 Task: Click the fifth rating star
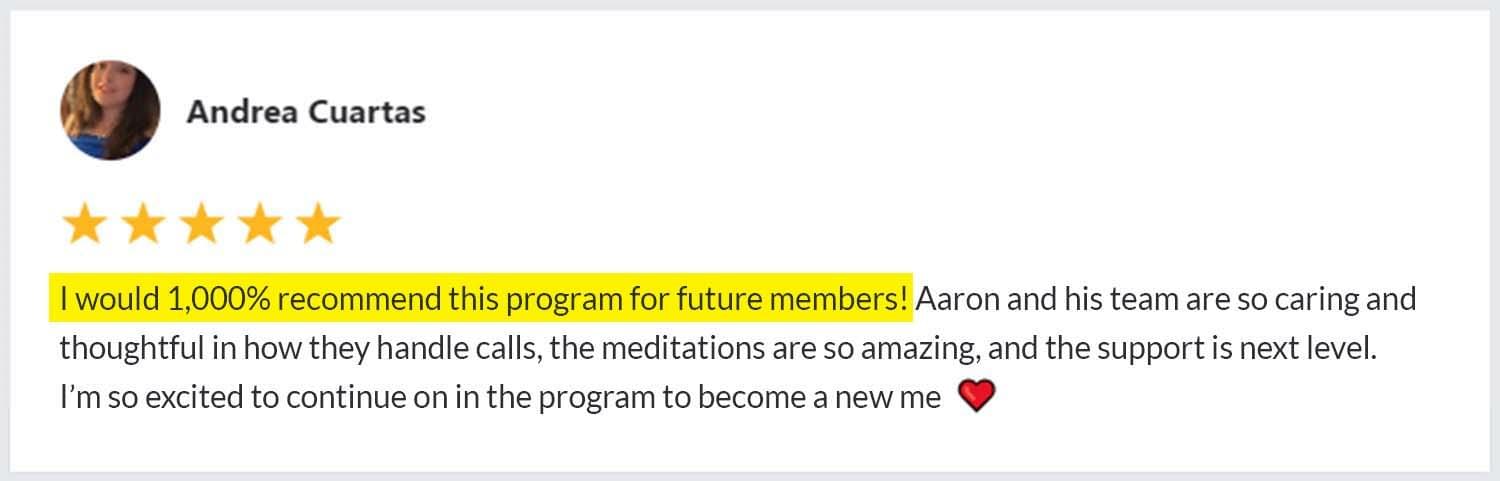coord(319,224)
